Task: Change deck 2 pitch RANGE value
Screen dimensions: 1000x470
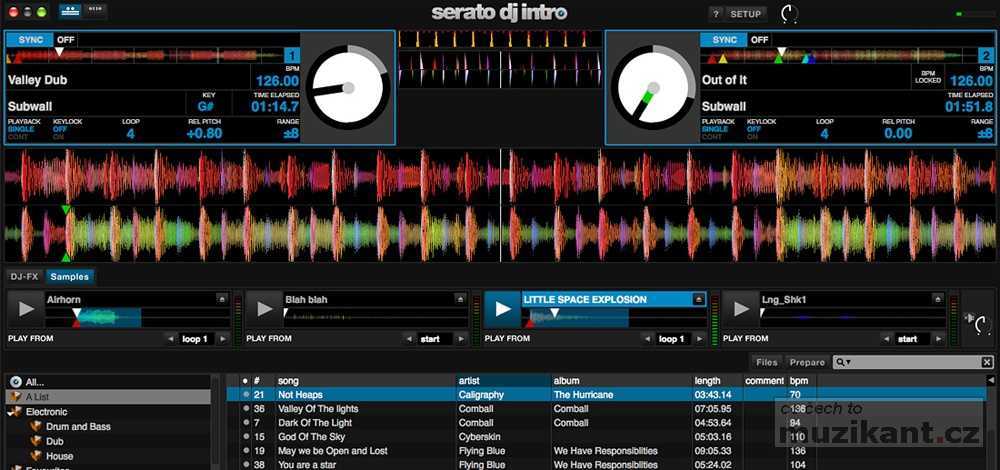Action: (x=985, y=133)
